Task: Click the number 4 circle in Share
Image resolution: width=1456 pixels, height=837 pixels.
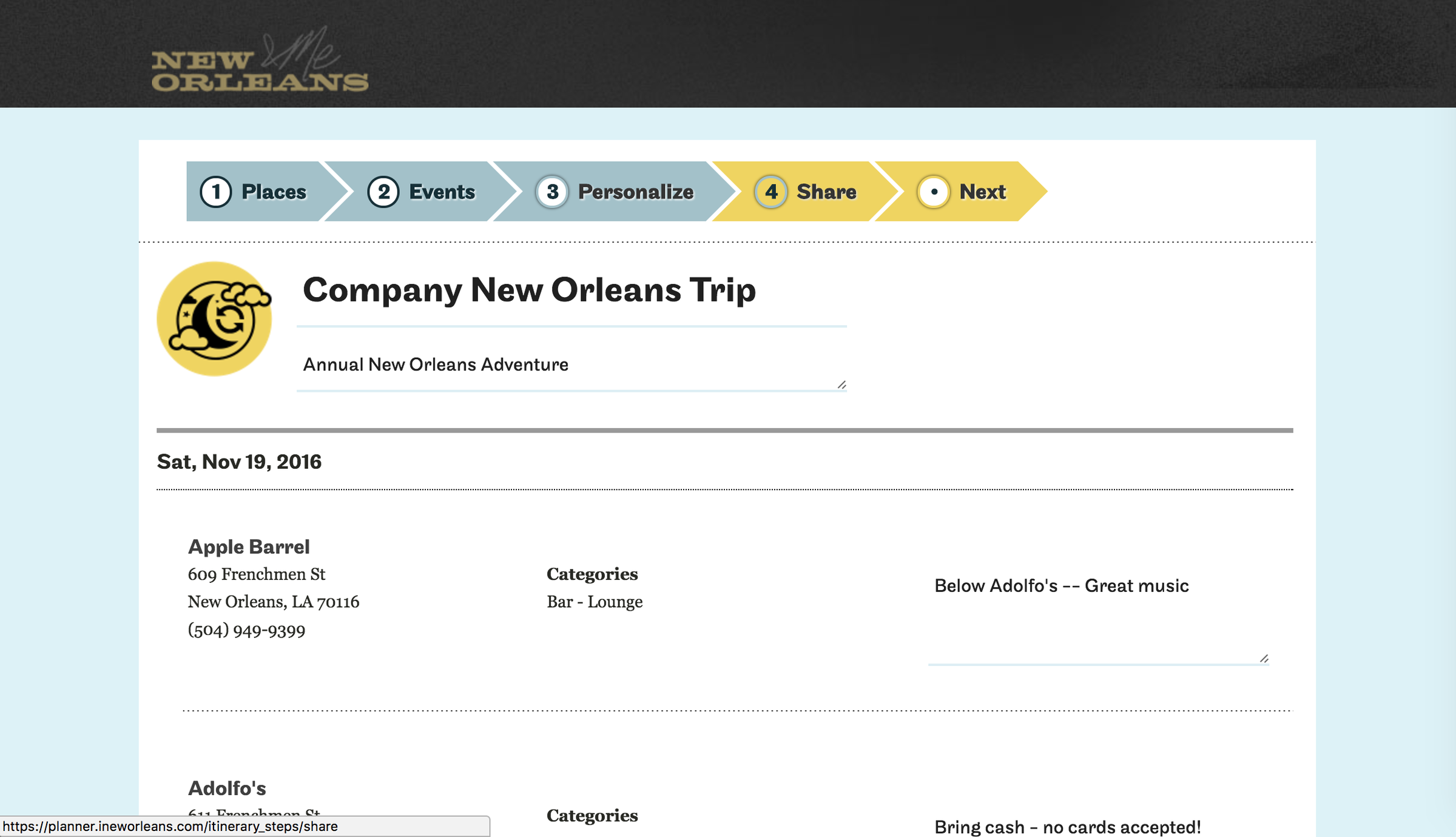Action: pyautogui.click(x=771, y=192)
